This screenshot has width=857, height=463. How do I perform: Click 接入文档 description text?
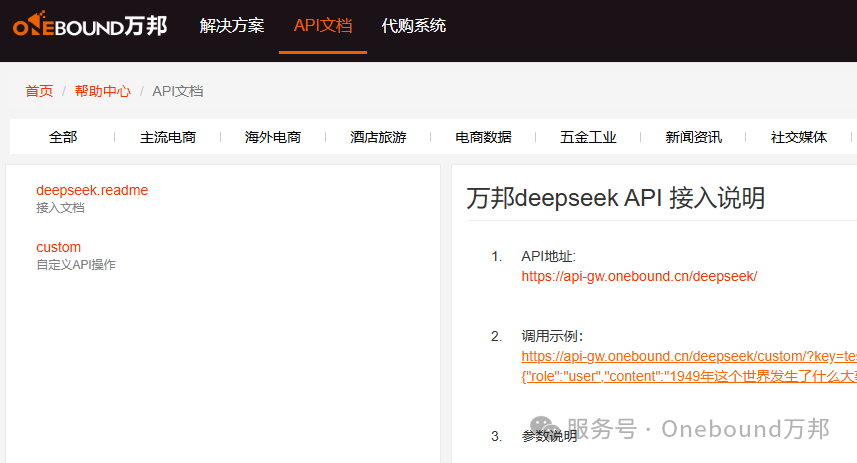pyautogui.click(x=60, y=208)
